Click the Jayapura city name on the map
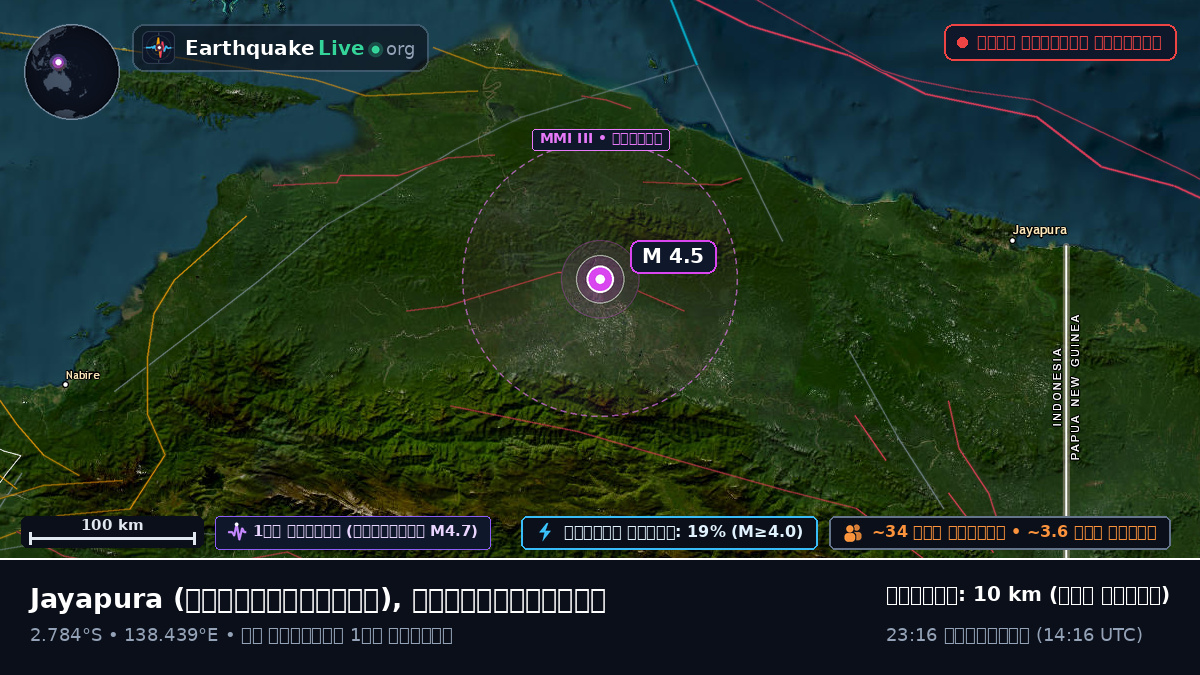The image size is (1200, 675). tap(1040, 230)
